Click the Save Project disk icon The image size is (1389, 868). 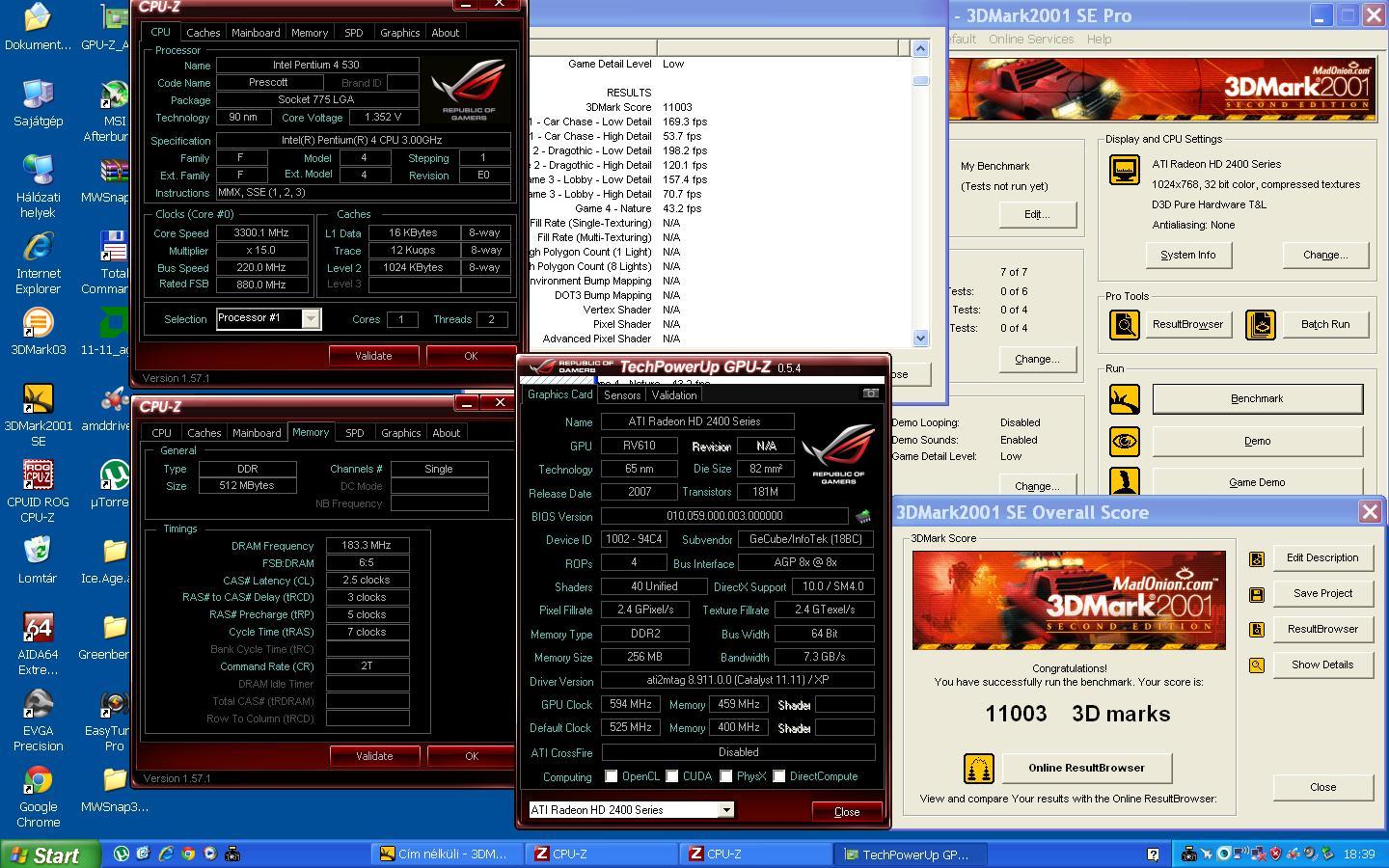1256,594
